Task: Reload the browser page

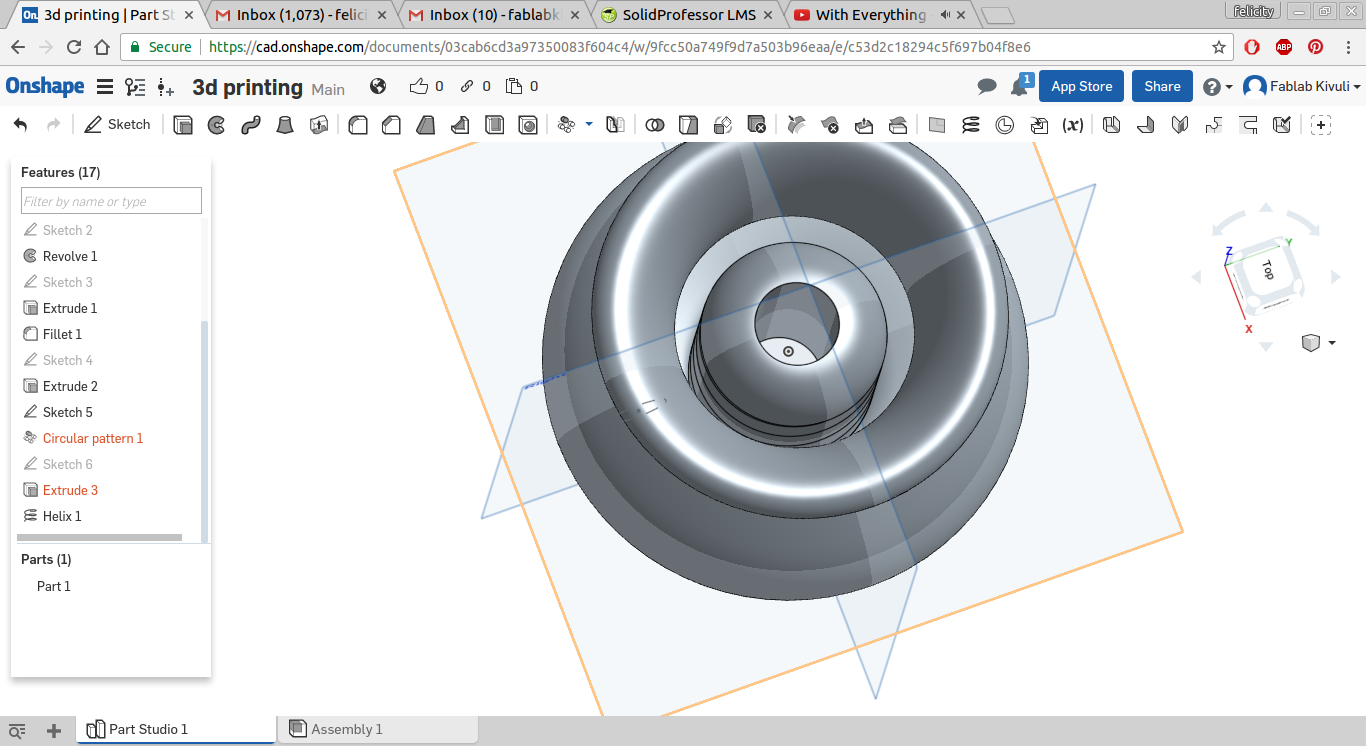Action: click(x=74, y=47)
